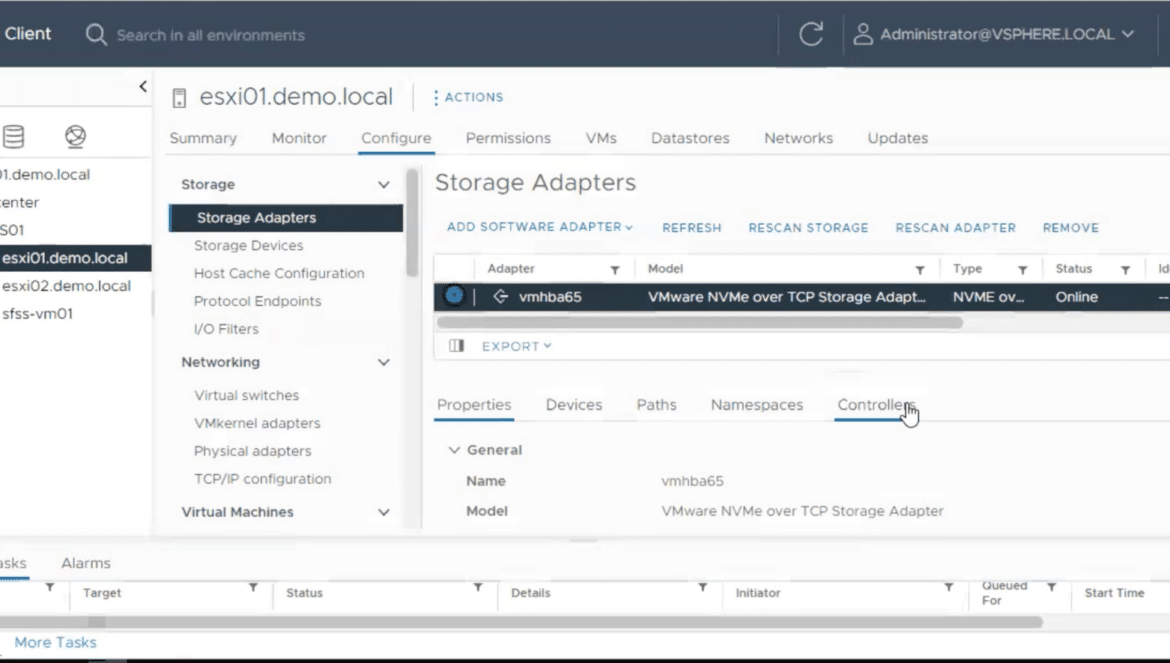Filter the tasks Target column
Image resolution: width=1170 pixels, height=663 pixels.
pyautogui.click(x=254, y=588)
